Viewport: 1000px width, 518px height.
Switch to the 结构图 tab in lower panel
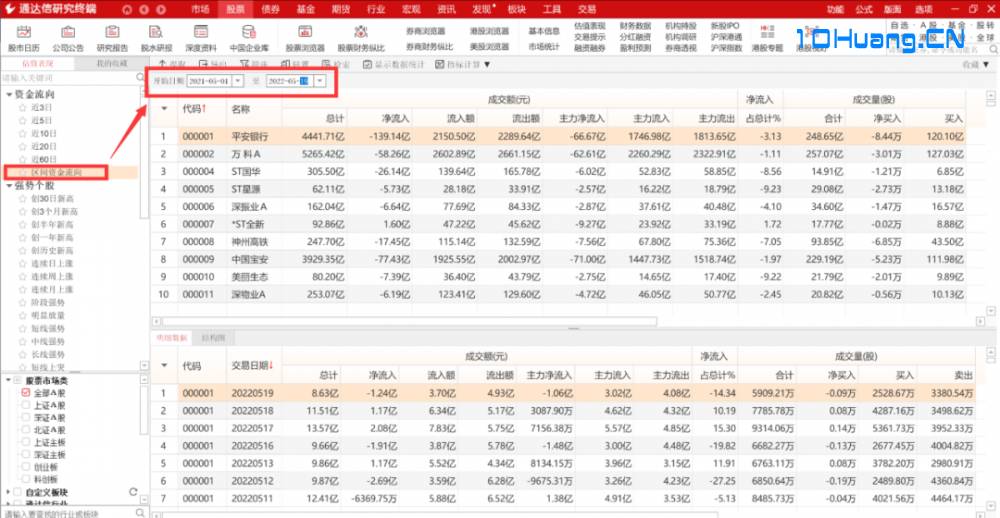[x=212, y=337]
